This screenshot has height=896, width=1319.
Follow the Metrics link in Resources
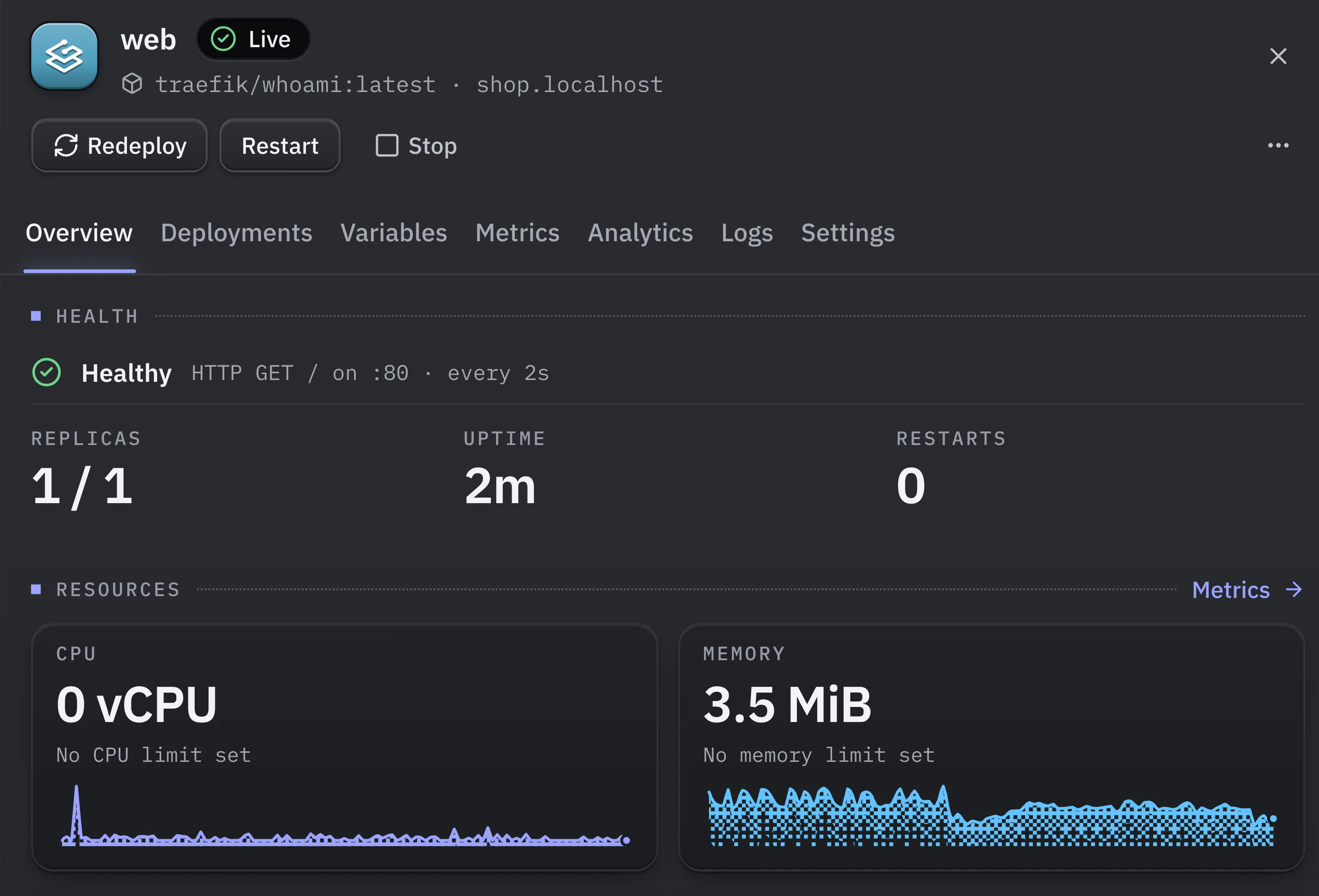pyautogui.click(x=1246, y=590)
